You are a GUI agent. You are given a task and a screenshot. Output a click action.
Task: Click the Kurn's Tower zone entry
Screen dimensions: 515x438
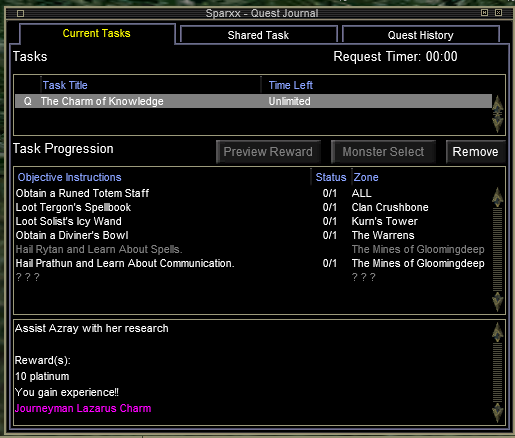(384, 221)
